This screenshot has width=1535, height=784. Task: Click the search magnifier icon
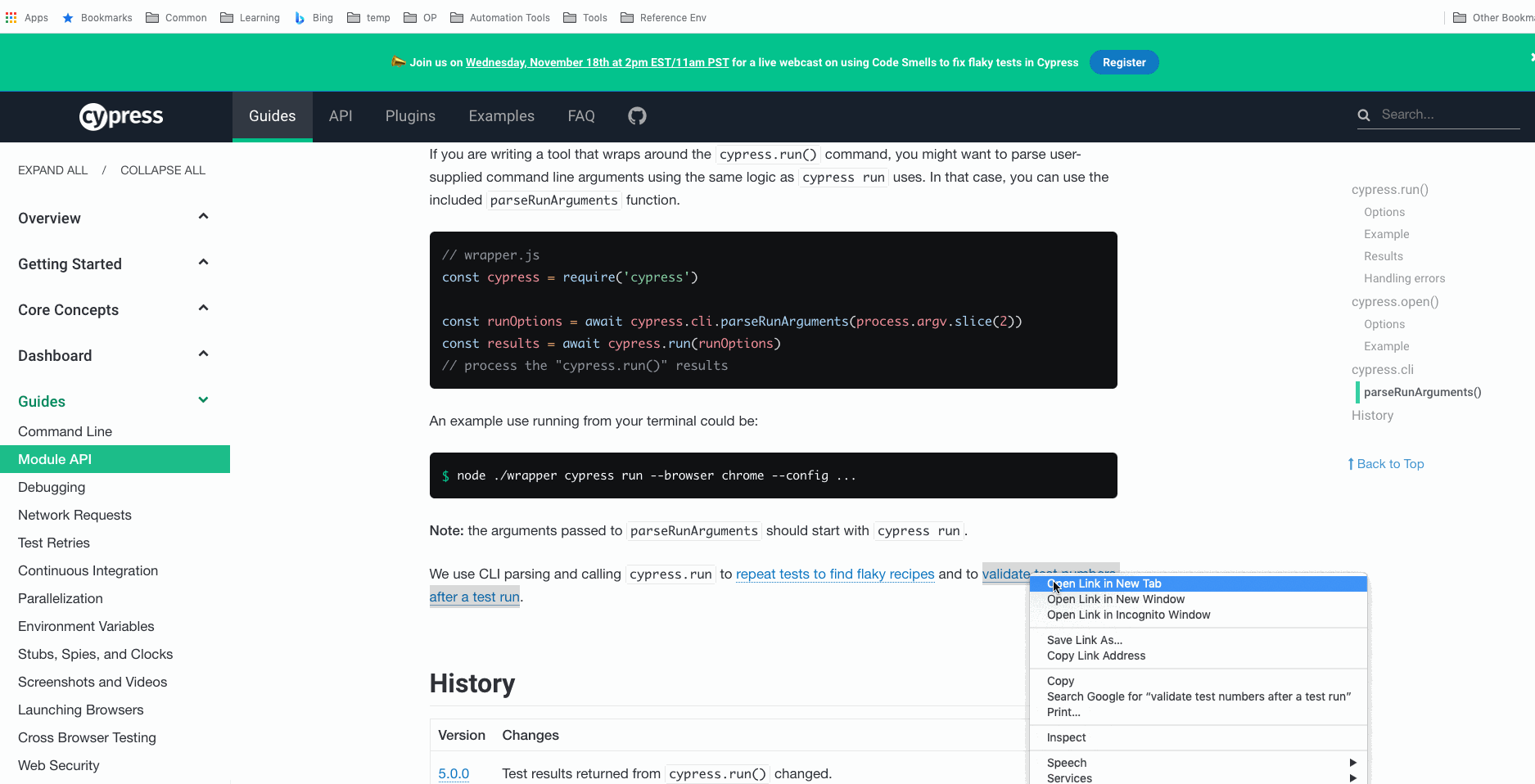pos(1363,115)
